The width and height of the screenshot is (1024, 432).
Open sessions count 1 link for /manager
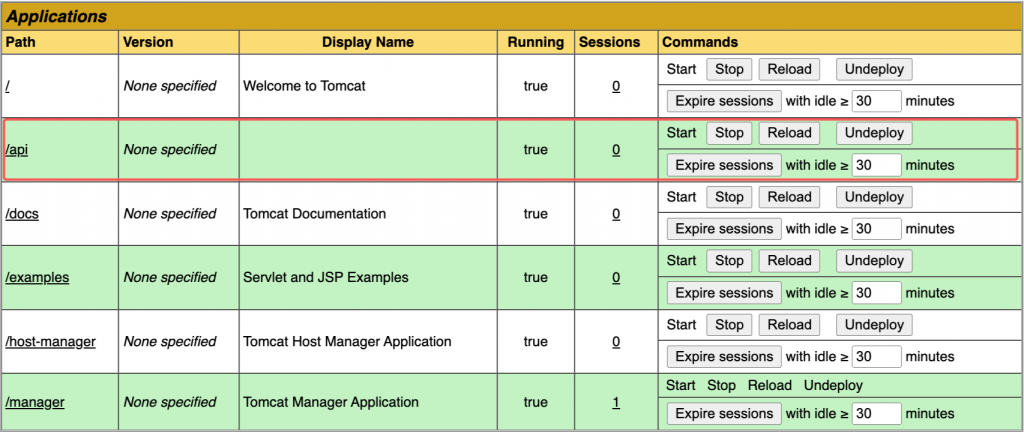click(616, 402)
